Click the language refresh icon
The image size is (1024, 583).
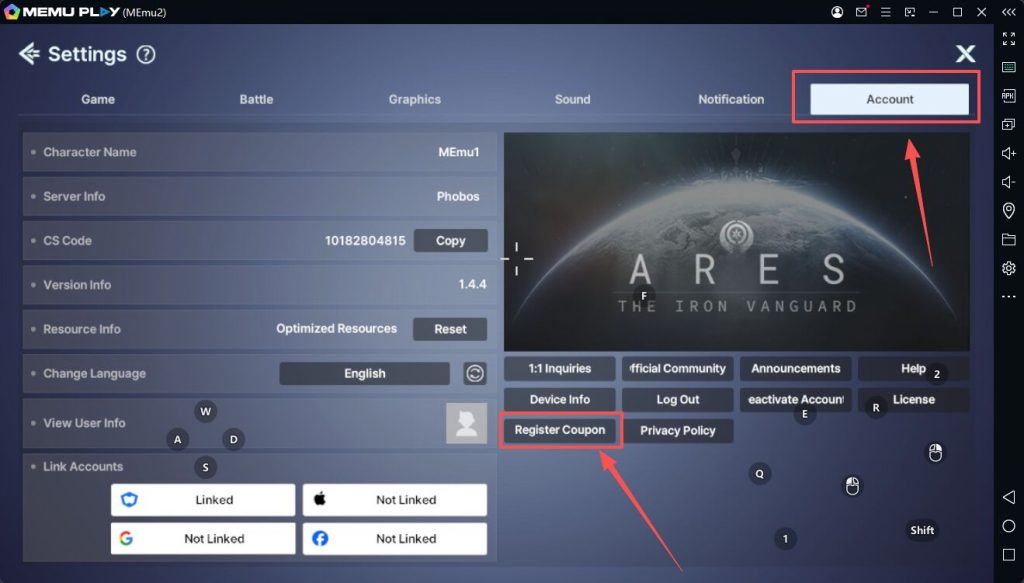click(x=475, y=373)
